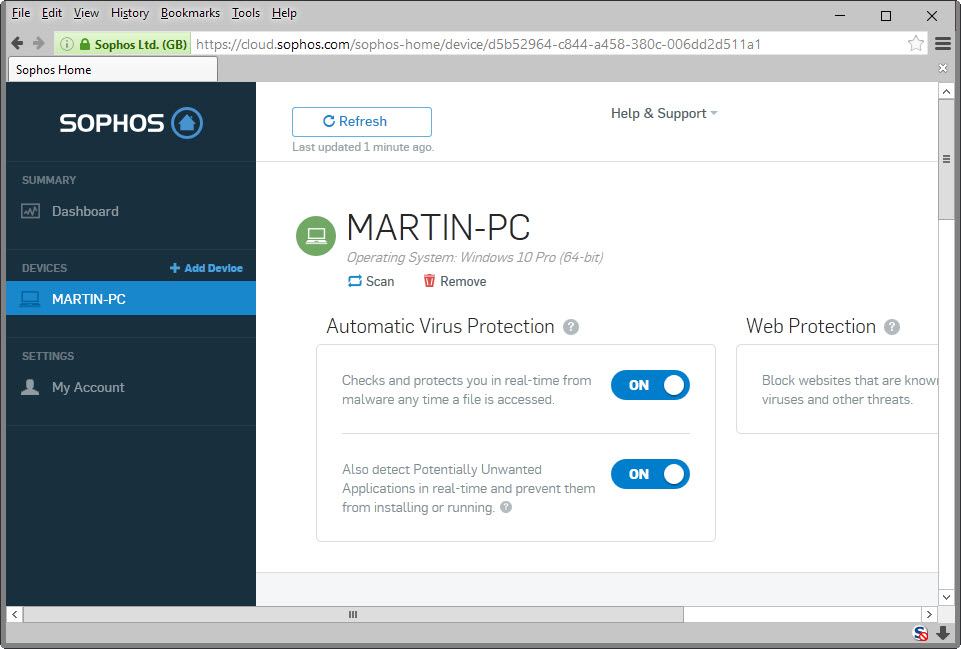Screen dimensions: 961x649
Task: Click the Refresh button
Action: coord(362,121)
